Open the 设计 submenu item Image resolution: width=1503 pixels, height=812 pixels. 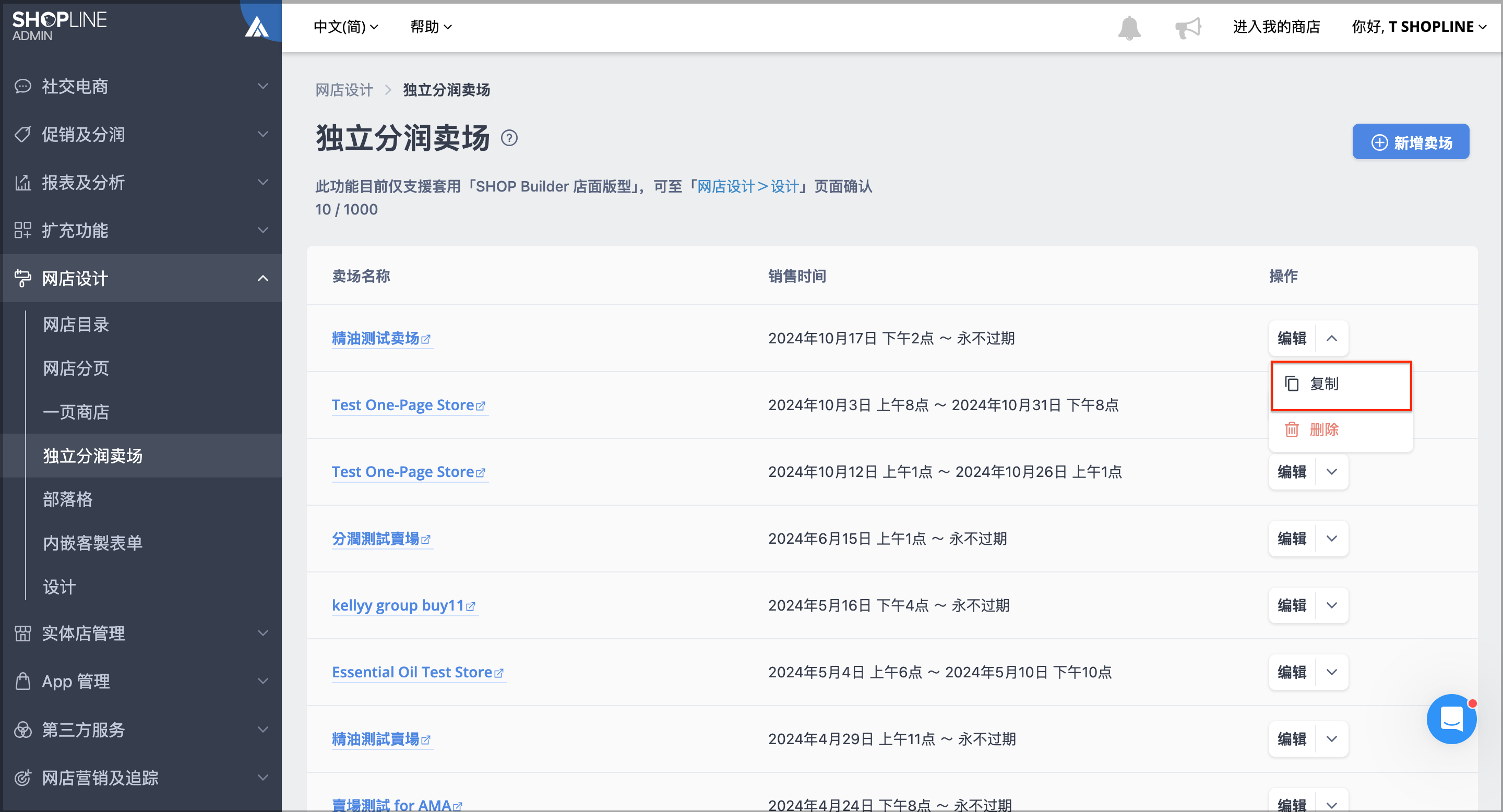[x=59, y=587]
